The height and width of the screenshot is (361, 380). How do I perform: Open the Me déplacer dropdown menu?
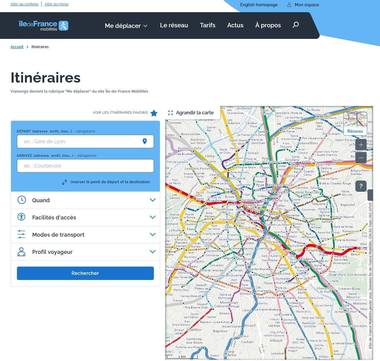(x=126, y=25)
